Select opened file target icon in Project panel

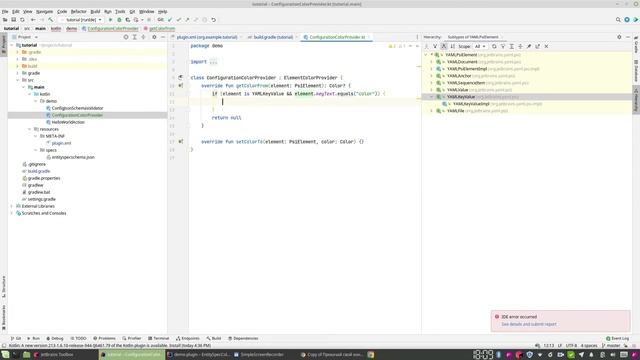(x=126, y=37)
